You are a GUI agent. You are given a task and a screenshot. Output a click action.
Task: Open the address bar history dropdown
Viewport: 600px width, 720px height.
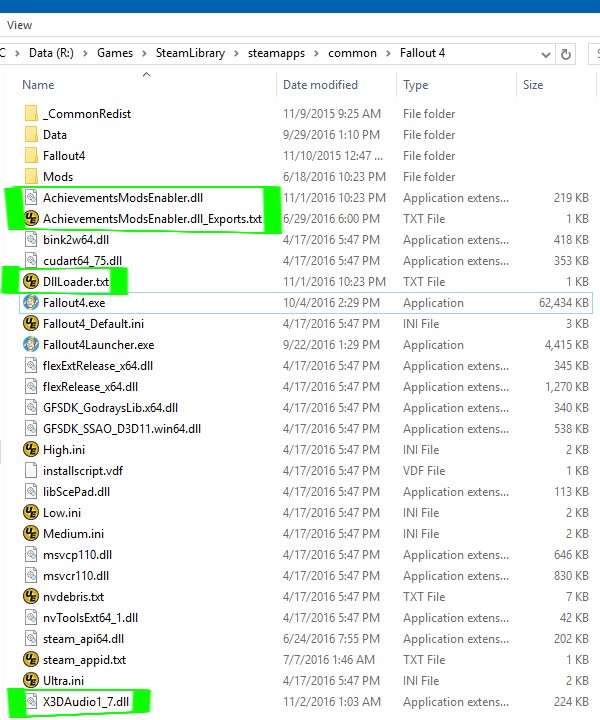click(545, 54)
